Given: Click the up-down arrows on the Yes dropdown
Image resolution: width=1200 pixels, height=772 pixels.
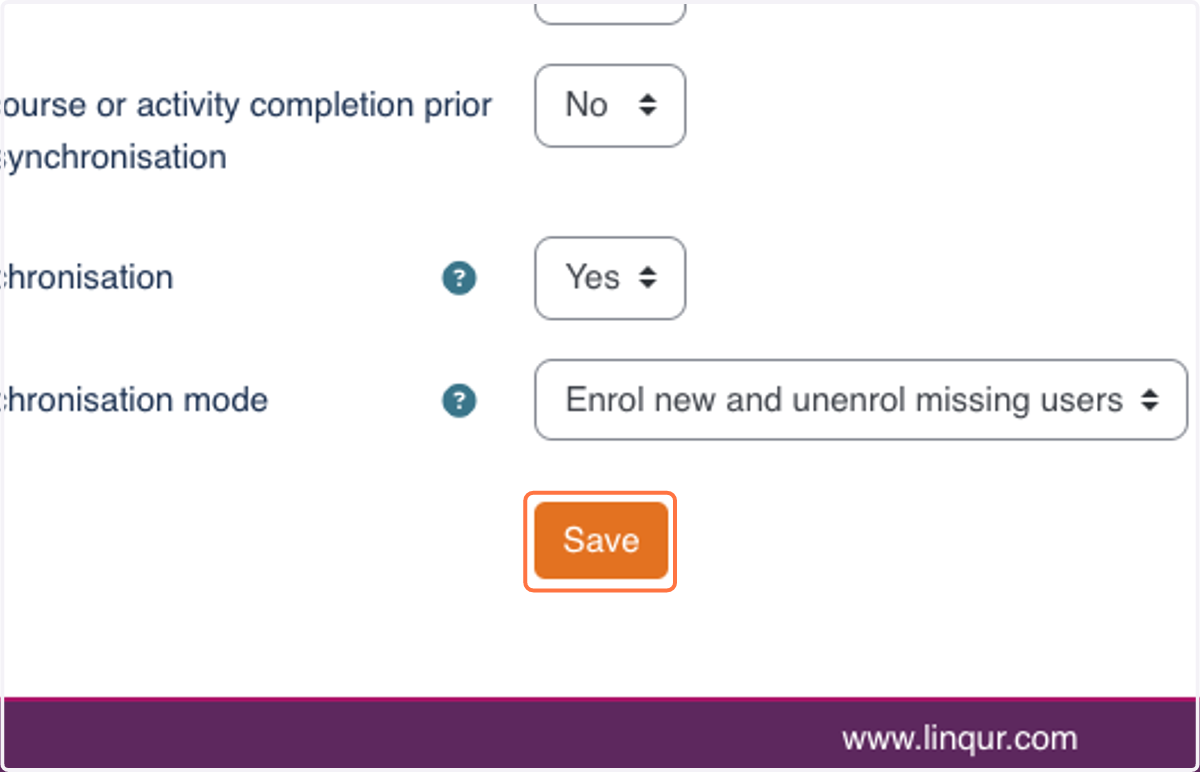Looking at the screenshot, I should tap(648, 277).
